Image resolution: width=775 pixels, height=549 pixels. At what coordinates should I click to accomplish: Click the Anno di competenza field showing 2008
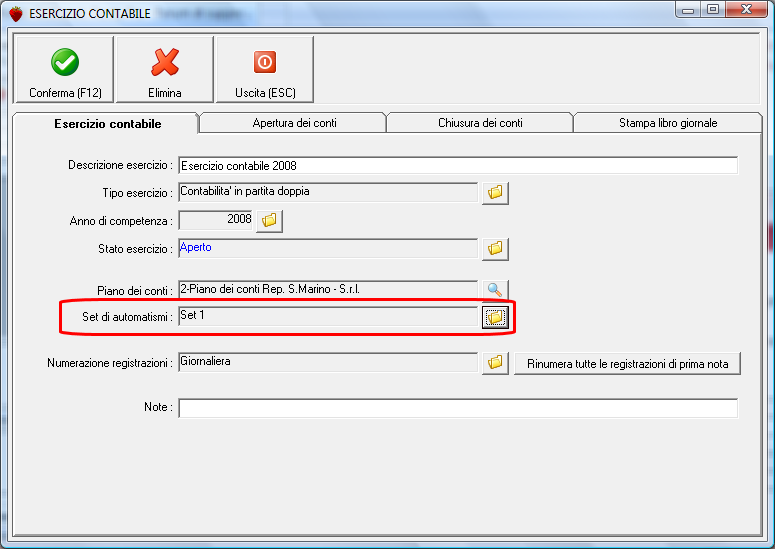tap(215, 220)
